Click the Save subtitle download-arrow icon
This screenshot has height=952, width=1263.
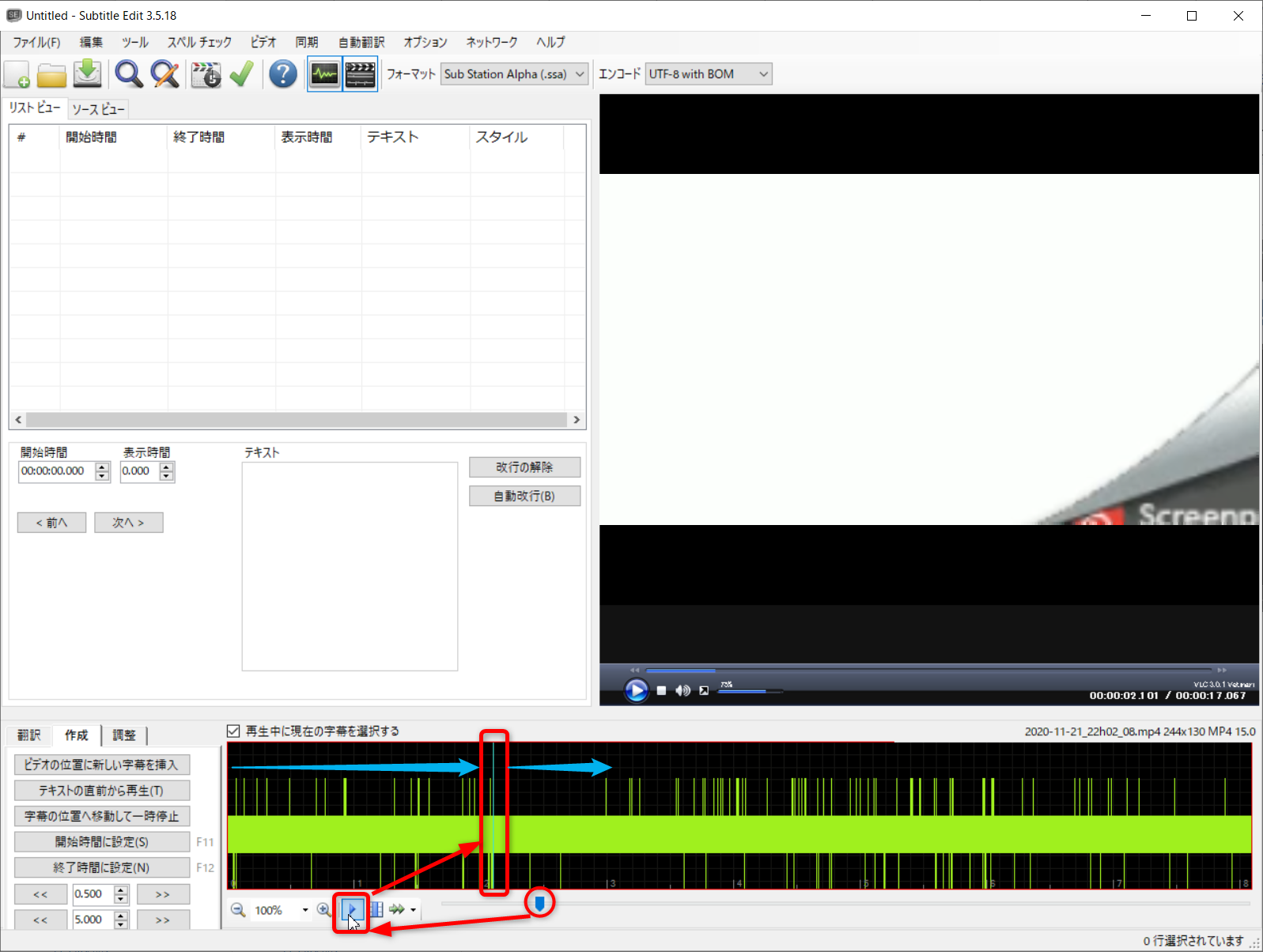(x=88, y=74)
